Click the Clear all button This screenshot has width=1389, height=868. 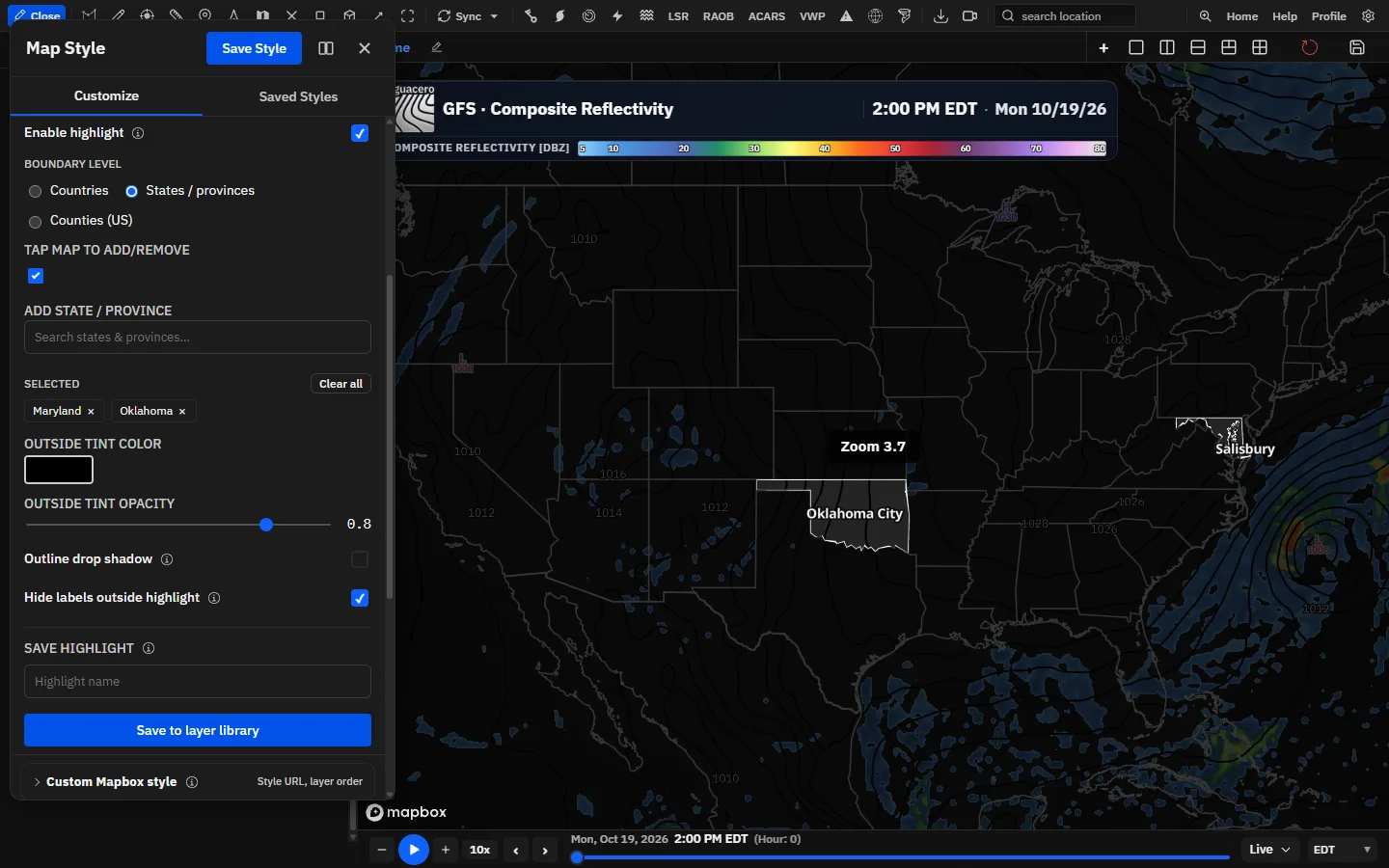(x=340, y=384)
